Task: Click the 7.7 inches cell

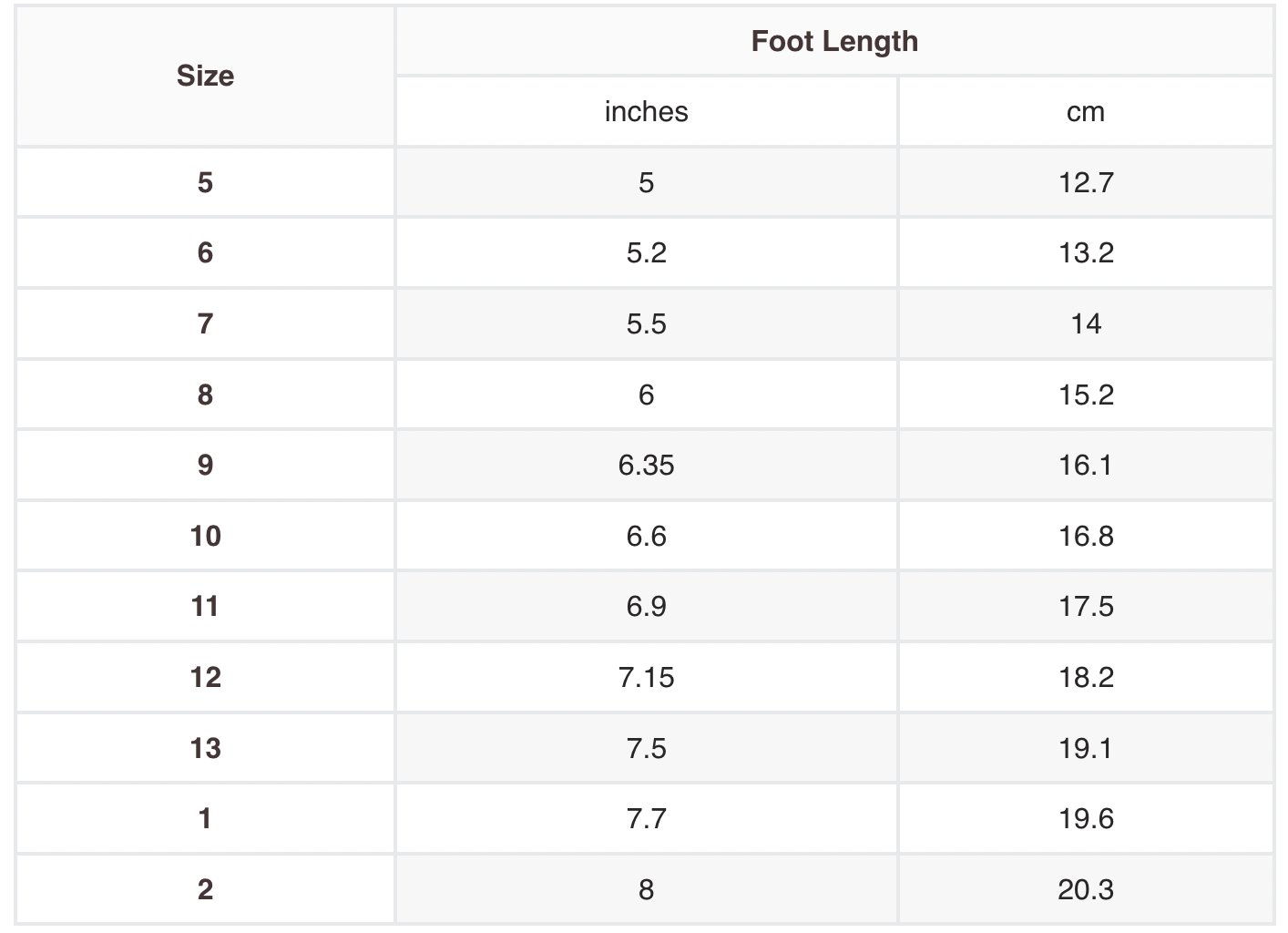Action: (x=646, y=818)
